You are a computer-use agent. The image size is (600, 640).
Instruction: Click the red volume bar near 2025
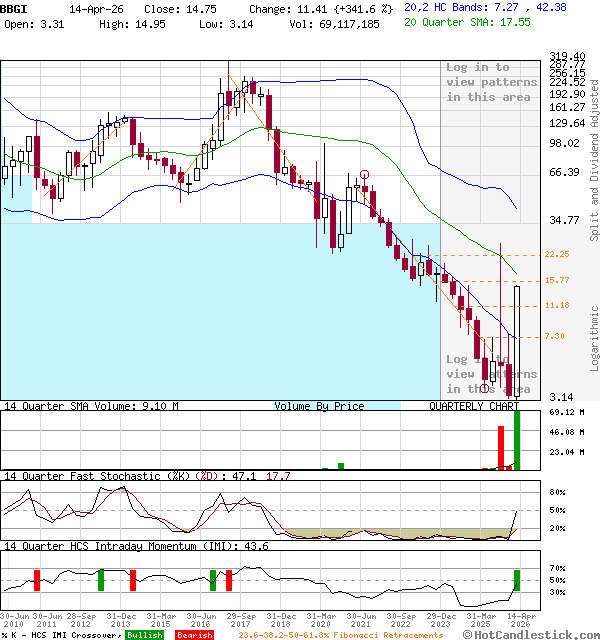point(502,447)
